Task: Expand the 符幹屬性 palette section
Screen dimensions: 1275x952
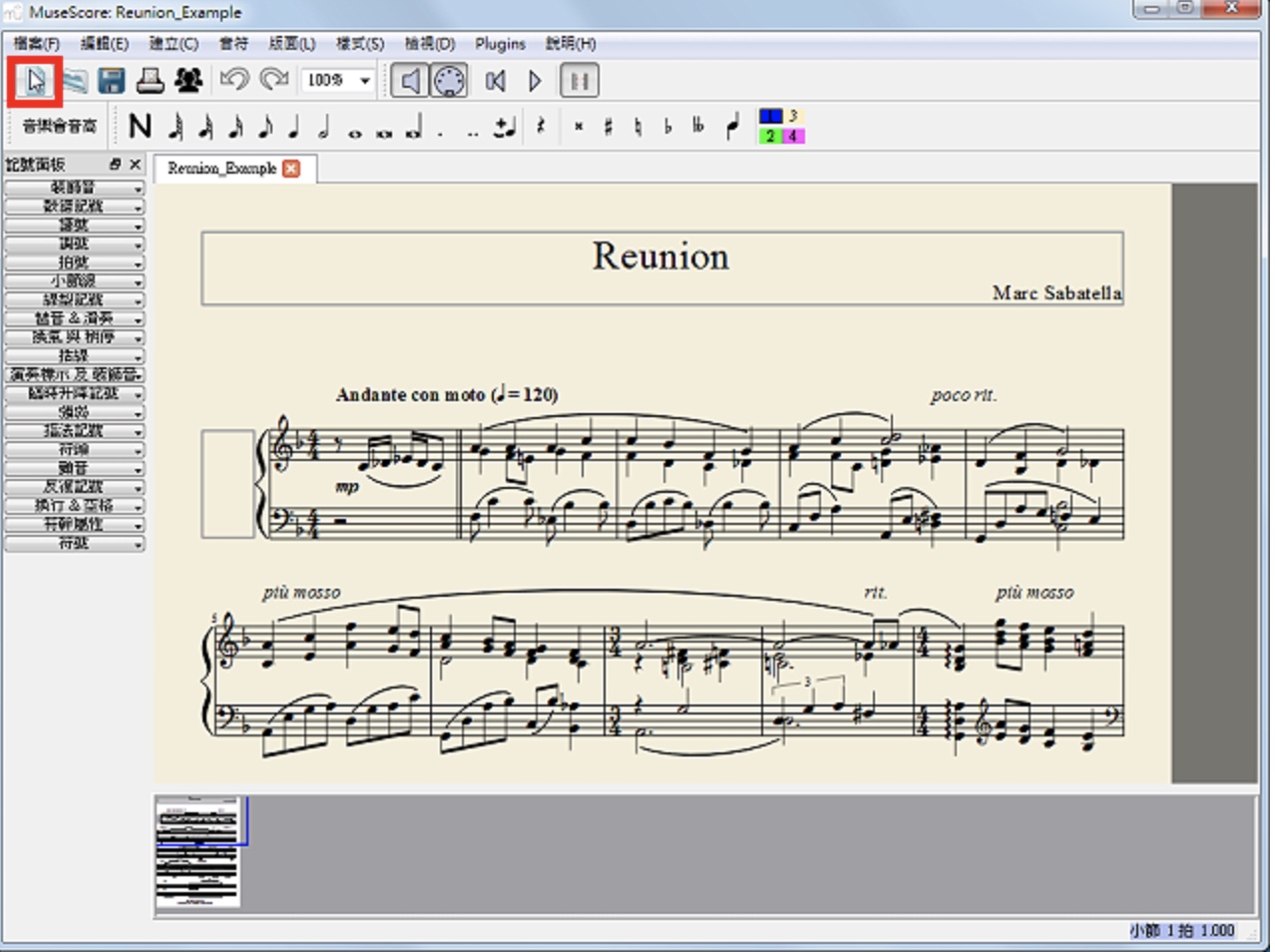Action: click(75, 525)
